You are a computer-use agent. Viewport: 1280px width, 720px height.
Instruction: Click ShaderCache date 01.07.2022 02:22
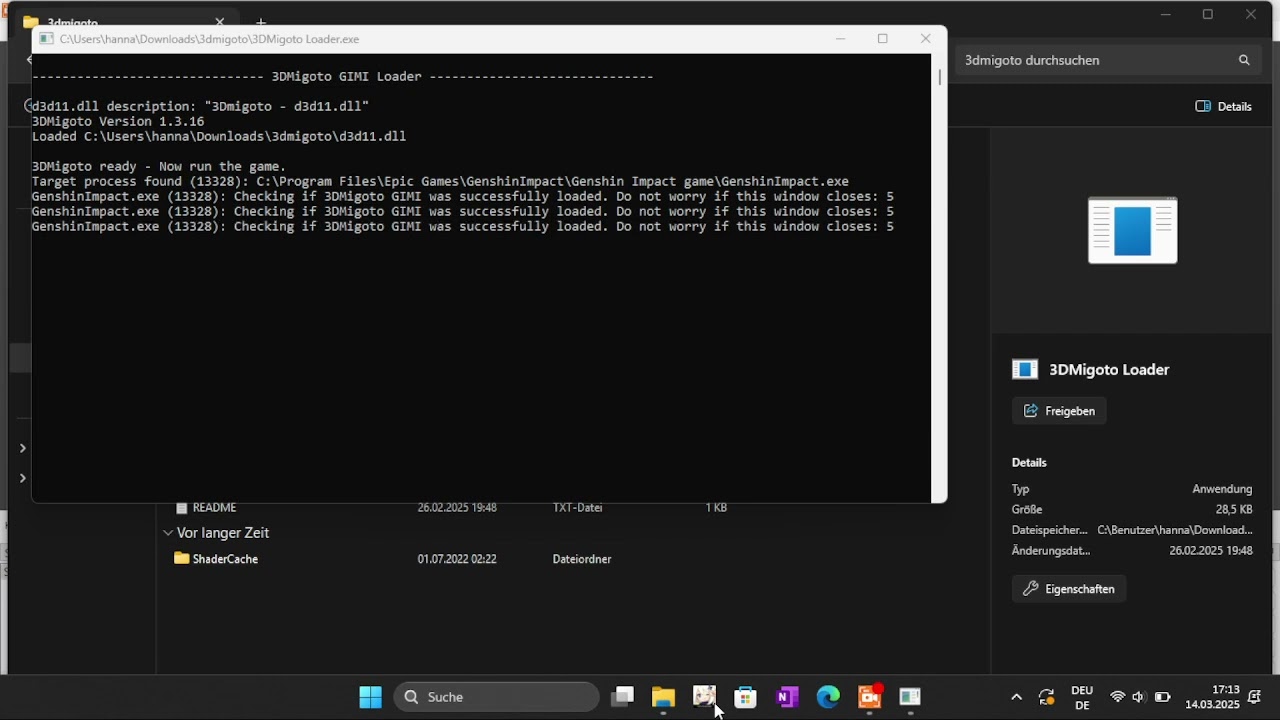tap(457, 559)
